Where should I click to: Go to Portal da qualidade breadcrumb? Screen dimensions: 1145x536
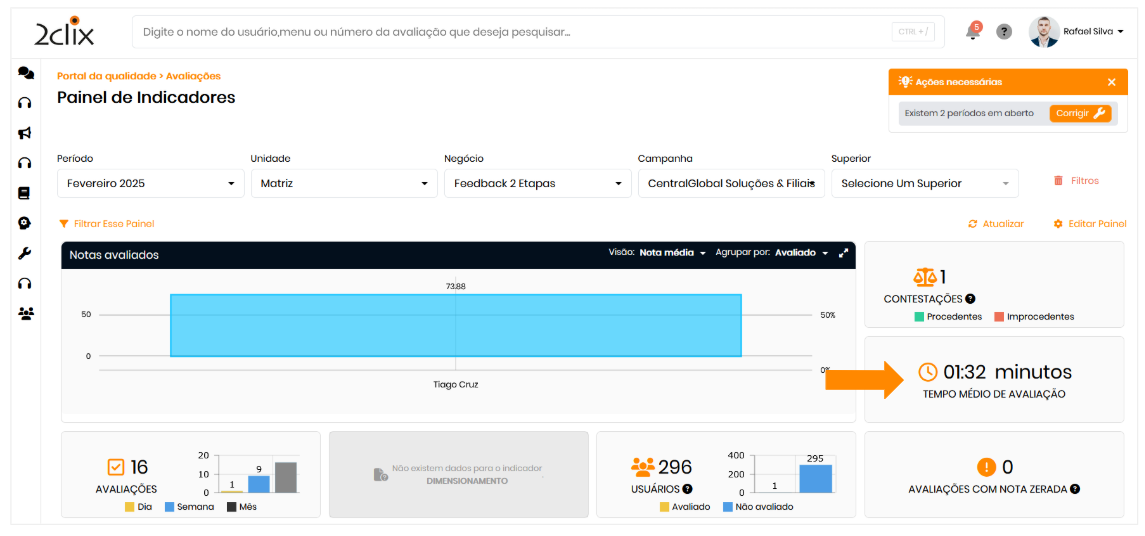coord(106,76)
